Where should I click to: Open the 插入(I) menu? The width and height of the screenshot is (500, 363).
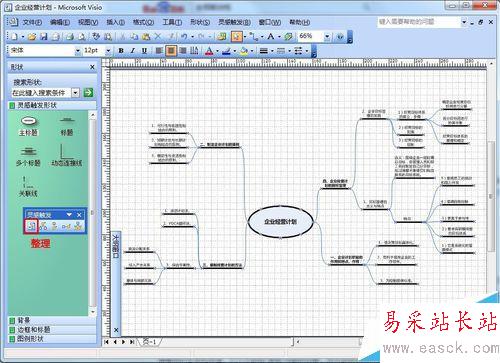pos(115,22)
